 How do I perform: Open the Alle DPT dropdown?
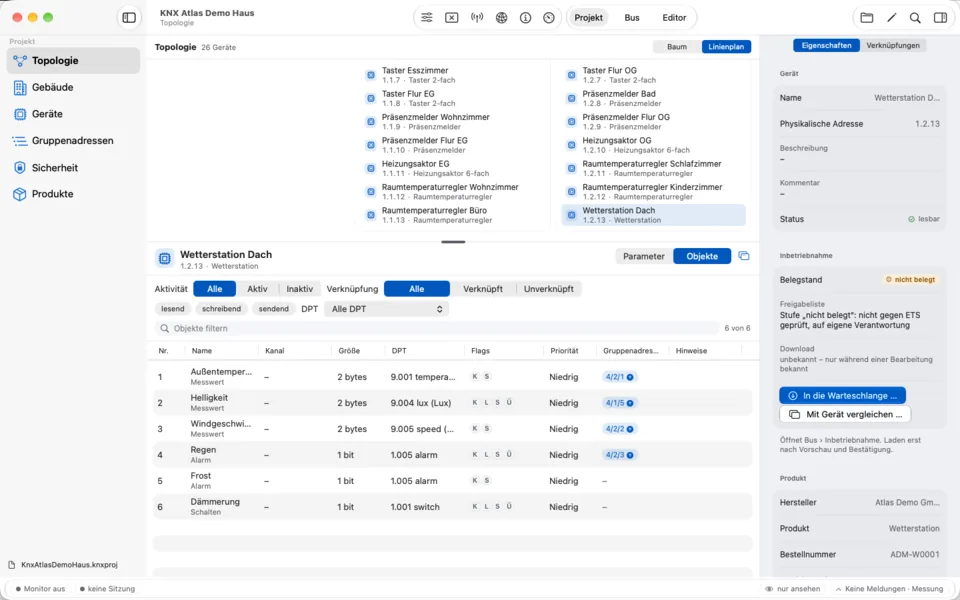(x=386, y=309)
